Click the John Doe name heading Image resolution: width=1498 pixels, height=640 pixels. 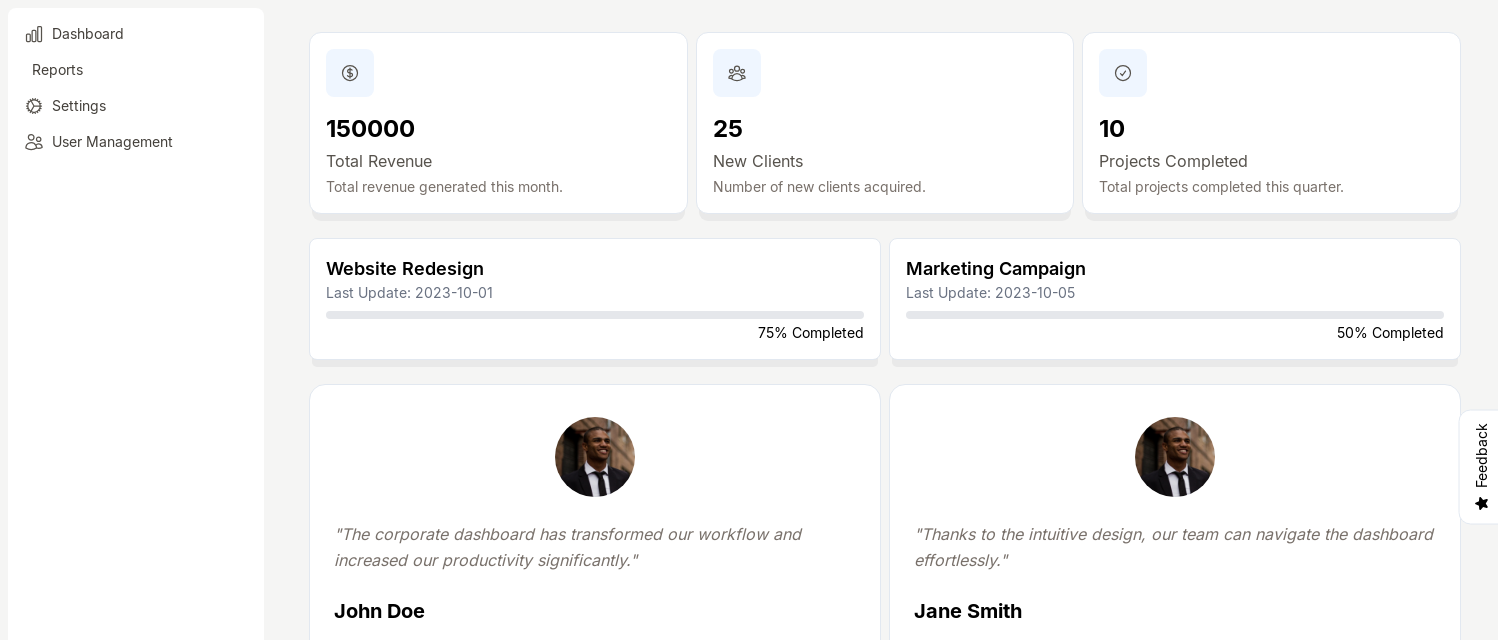379,611
